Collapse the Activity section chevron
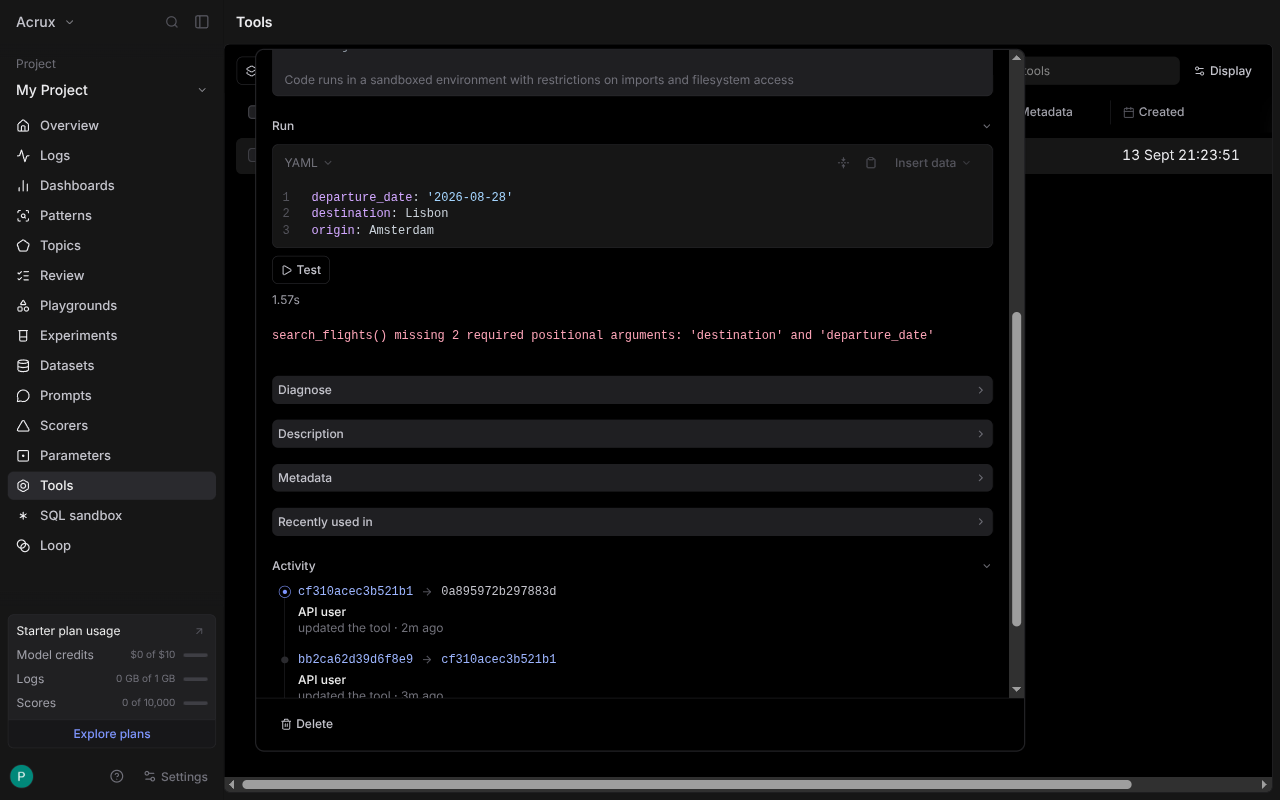Image resolution: width=1280 pixels, height=800 pixels. [x=987, y=566]
